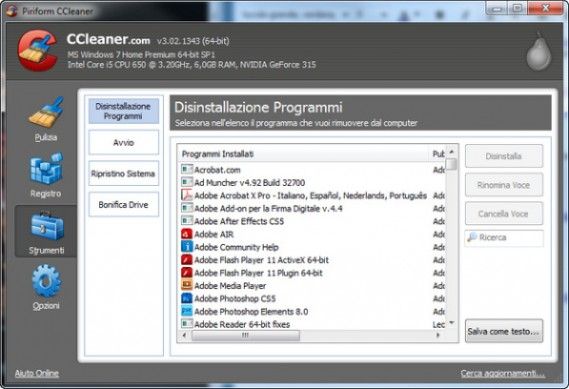Click the Cancella Voce button

tap(504, 214)
